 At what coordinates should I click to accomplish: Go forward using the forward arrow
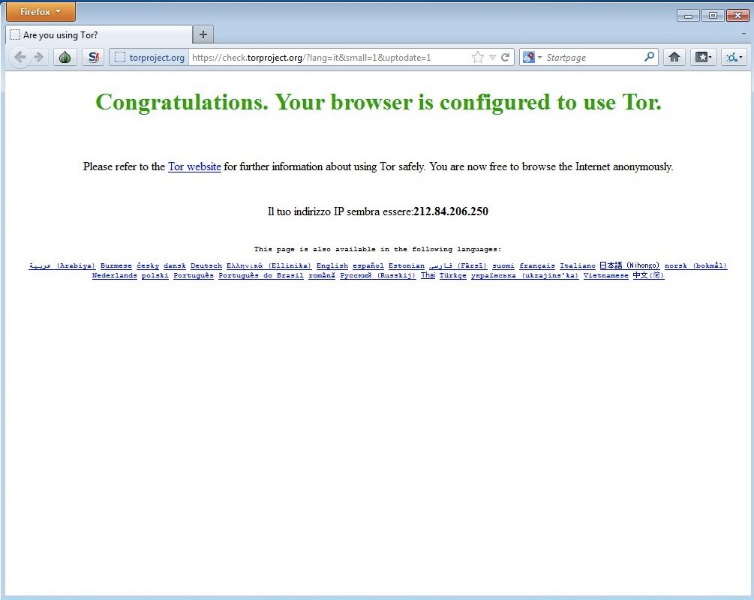39,58
